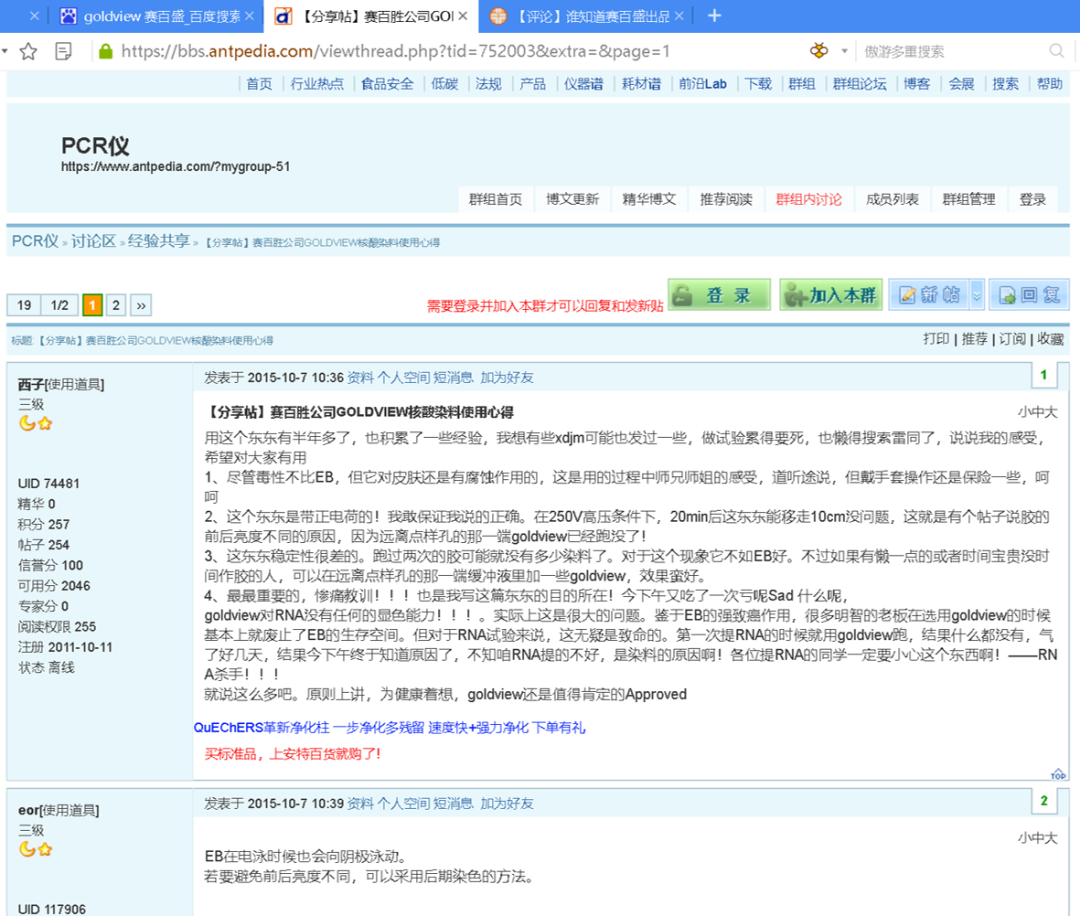Screen dimensions: 1080x916
Task: Click TOP back-to-top icon
Action: tap(1058, 774)
